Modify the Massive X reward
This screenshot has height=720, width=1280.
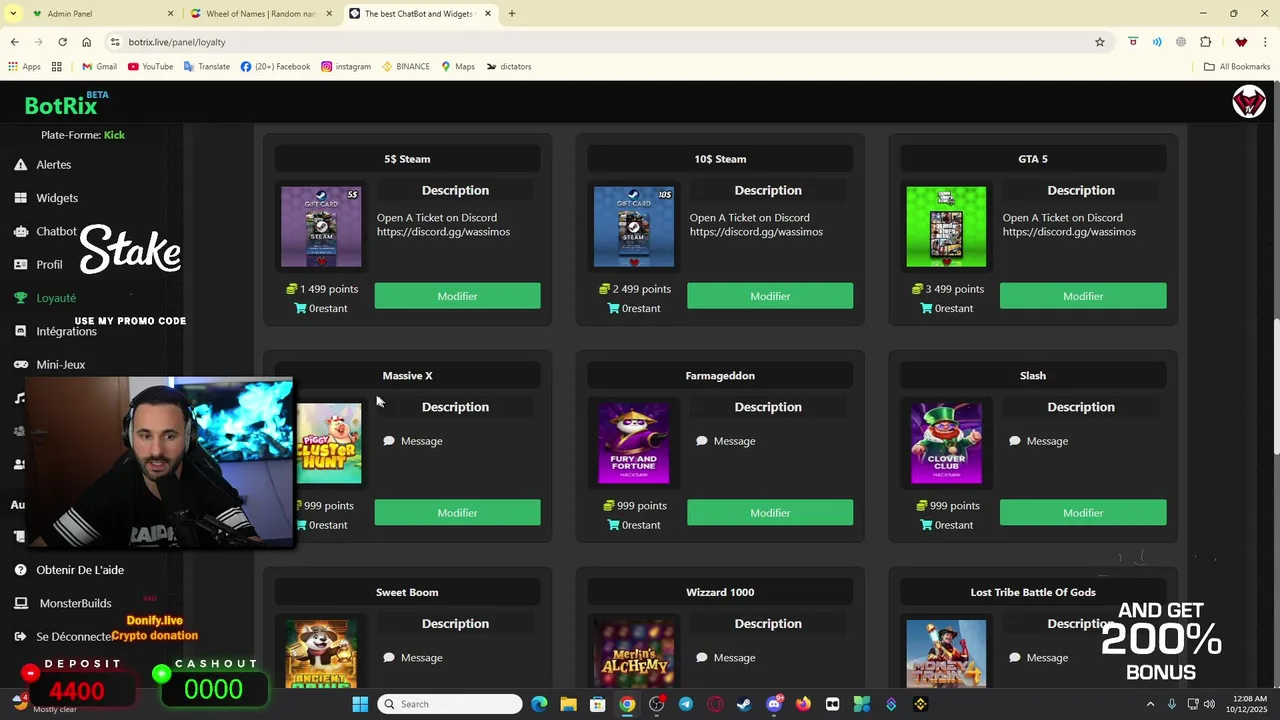point(457,513)
